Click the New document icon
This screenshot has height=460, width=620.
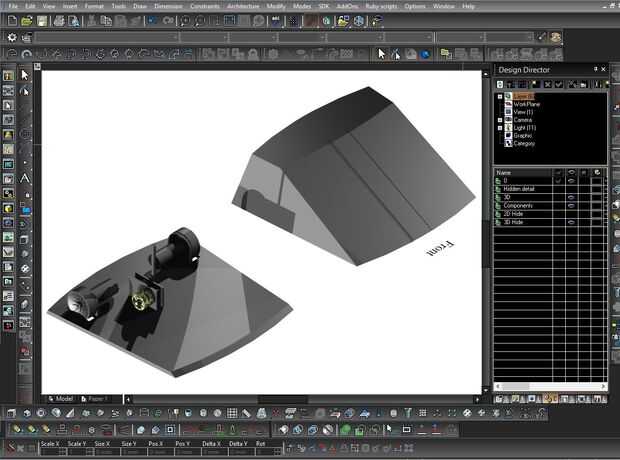[12, 21]
